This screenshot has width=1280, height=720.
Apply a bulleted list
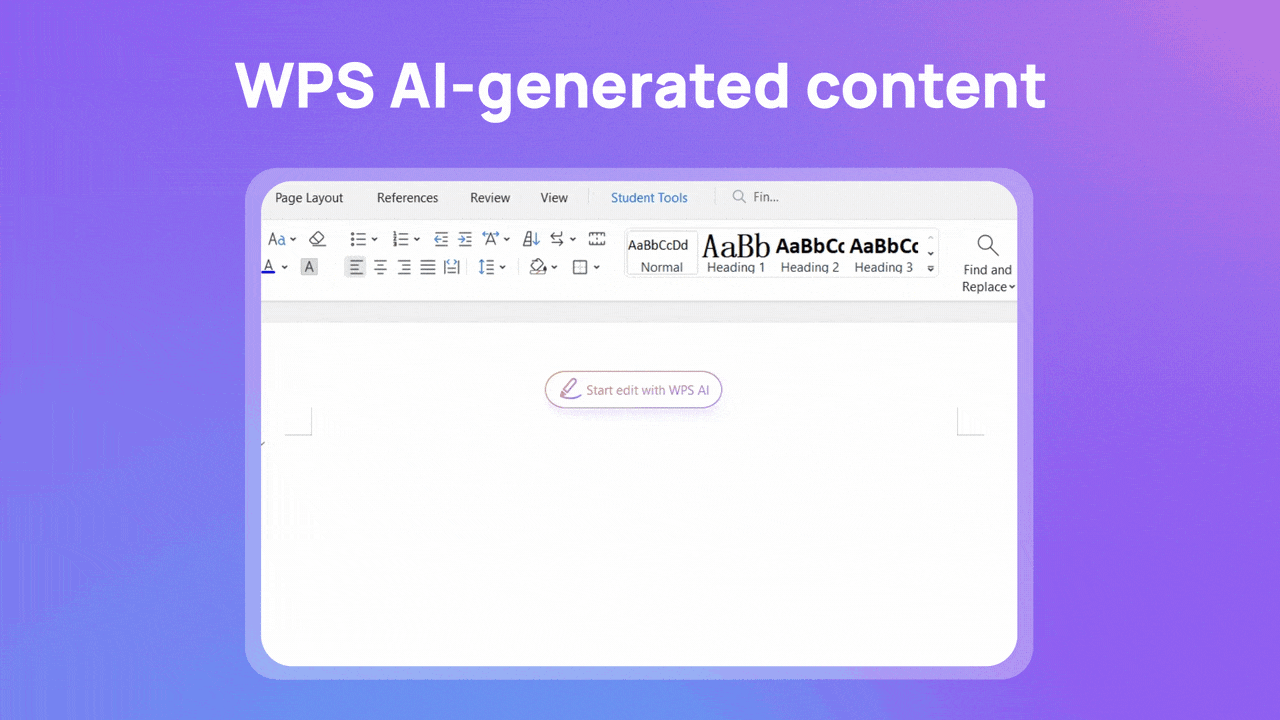click(358, 239)
